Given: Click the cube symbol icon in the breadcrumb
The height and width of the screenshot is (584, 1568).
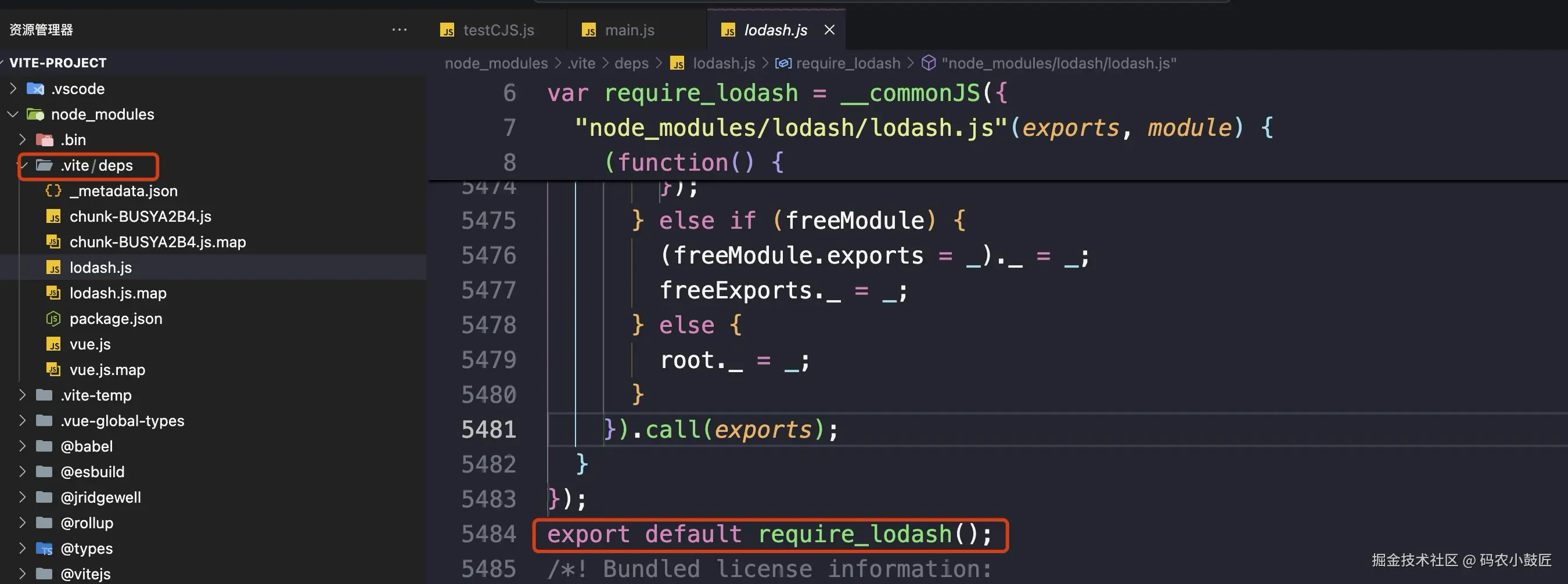Looking at the screenshot, I should 928,63.
